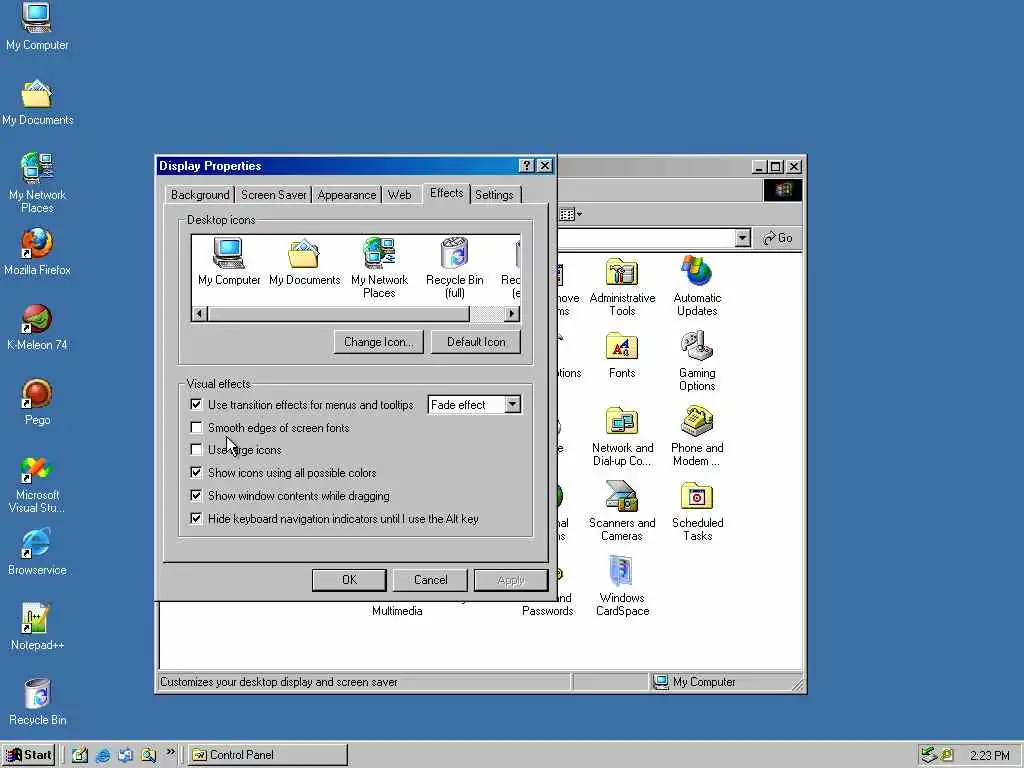Confirm with the OK button
Viewport: 1024px width, 768px height.
(x=349, y=580)
